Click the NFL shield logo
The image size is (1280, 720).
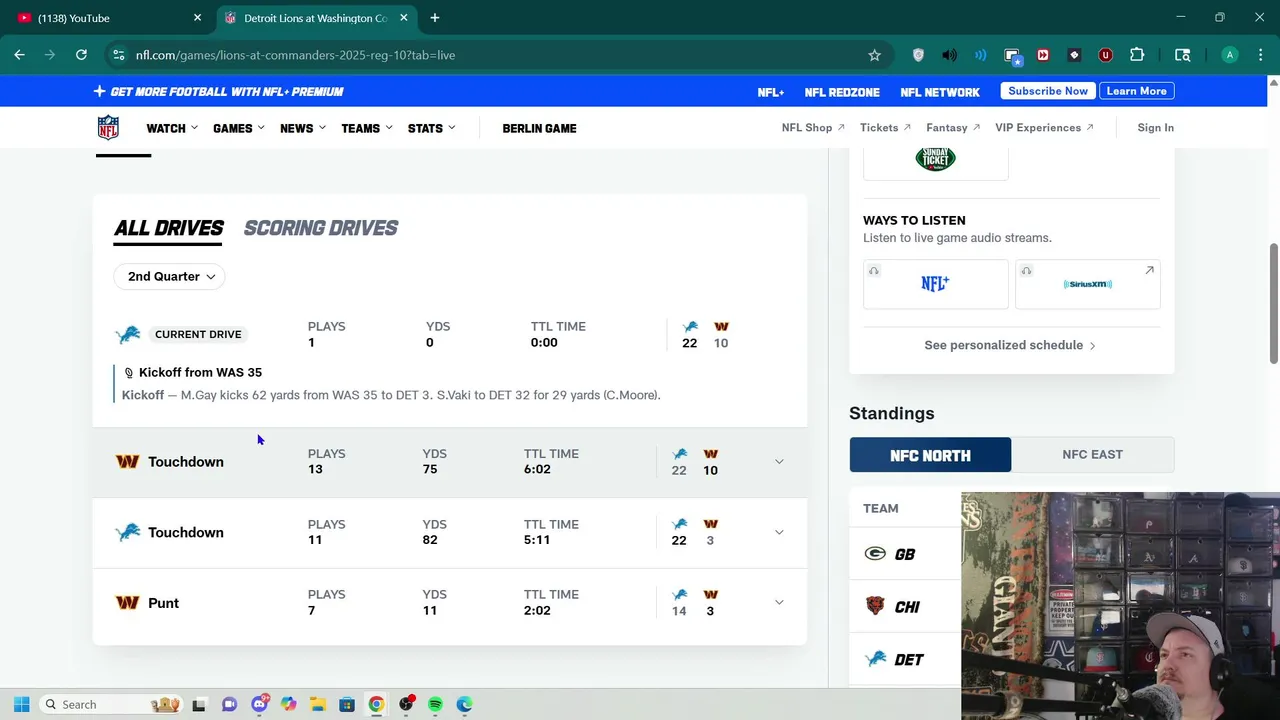point(108,127)
